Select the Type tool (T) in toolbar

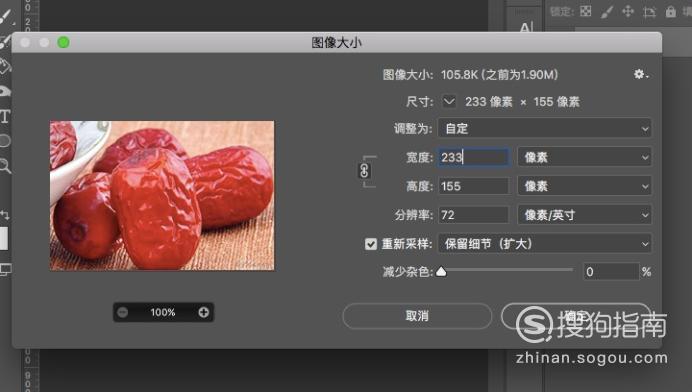click(4, 117)
